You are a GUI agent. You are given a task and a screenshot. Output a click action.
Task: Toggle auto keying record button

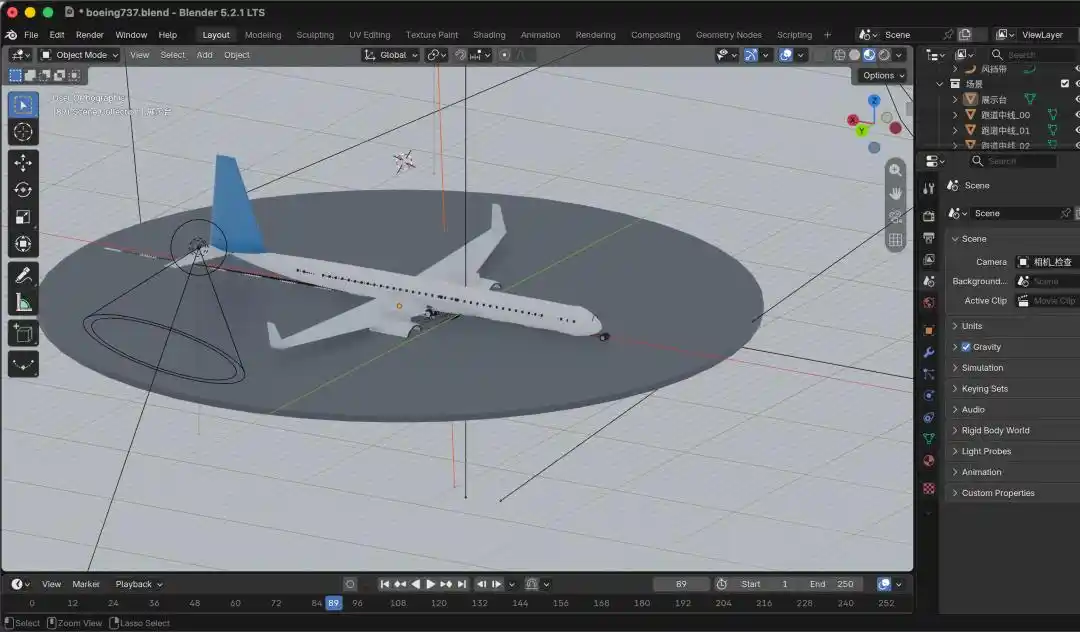point(350,584)
